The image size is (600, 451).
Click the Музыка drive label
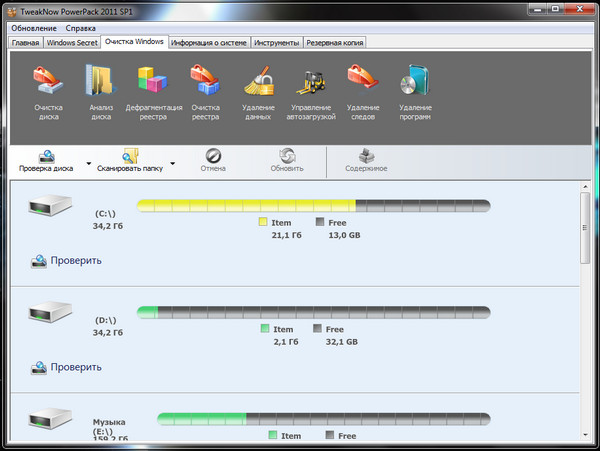[x=109, y=422]
